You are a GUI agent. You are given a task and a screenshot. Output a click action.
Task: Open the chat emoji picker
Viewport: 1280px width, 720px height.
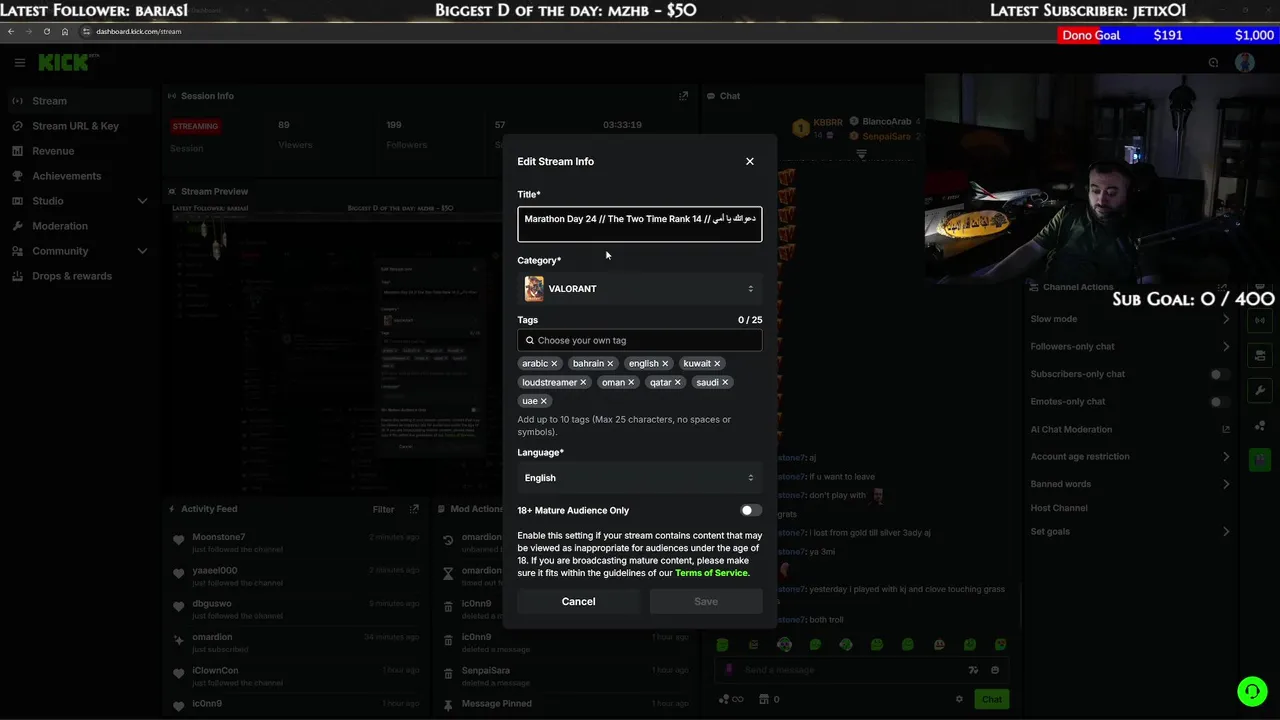click(x=995, y=670)
